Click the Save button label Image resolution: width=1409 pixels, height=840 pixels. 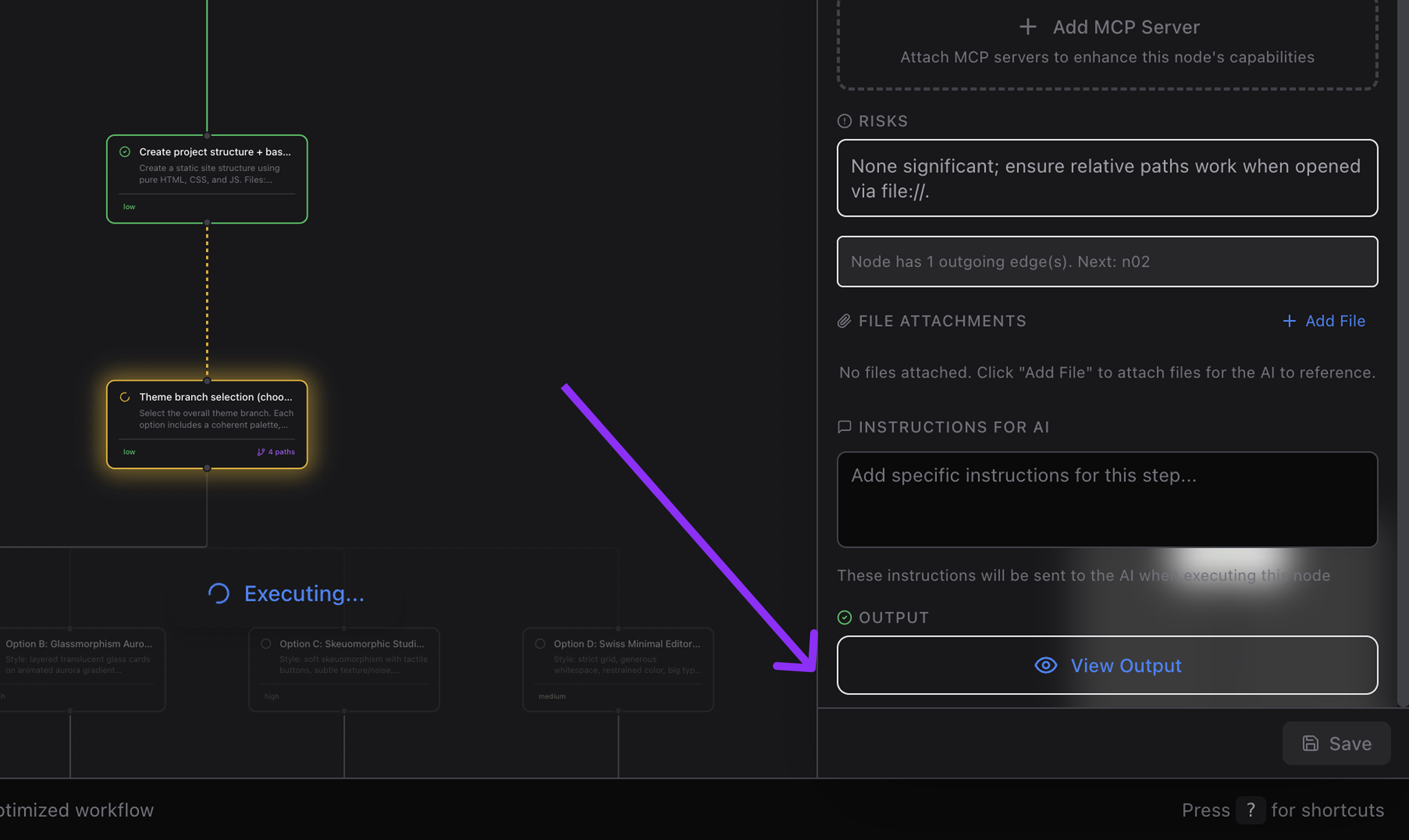pyautogui.click(x=1350, y=743)
